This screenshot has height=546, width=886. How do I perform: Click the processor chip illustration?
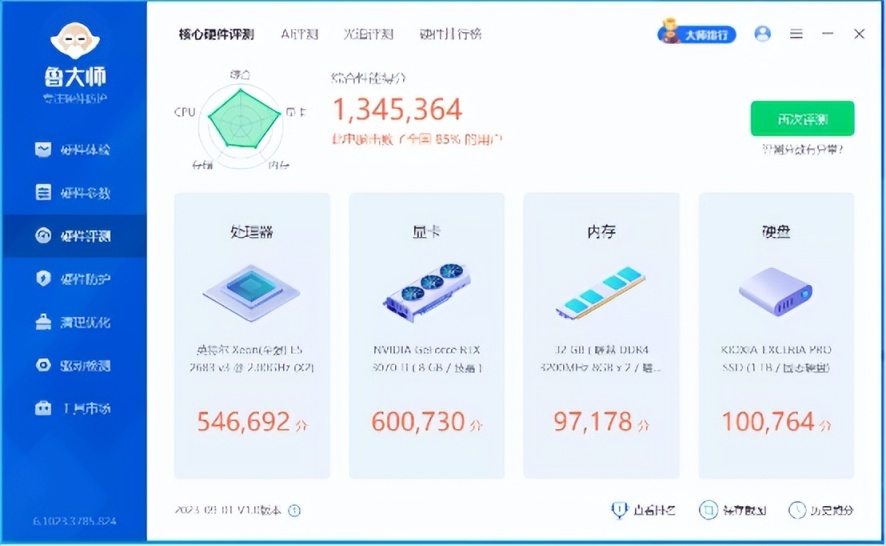point(251,292)
